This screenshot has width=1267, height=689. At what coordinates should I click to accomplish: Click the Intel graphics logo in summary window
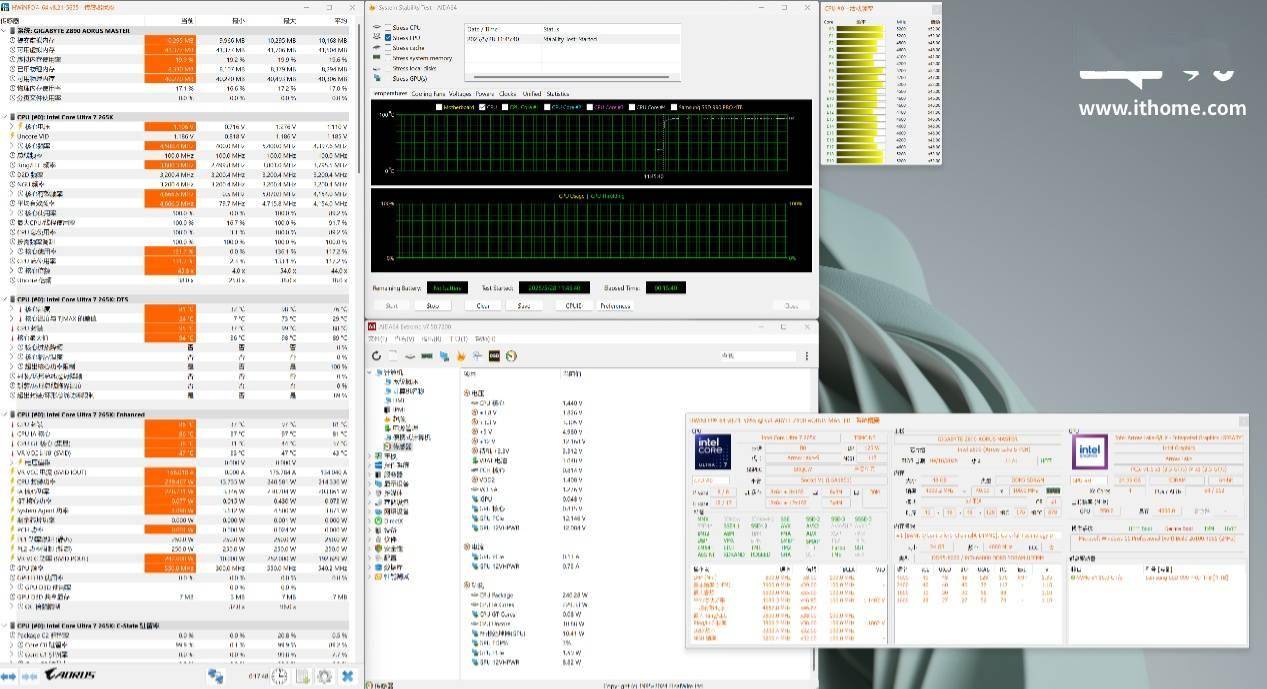click(x=1089, y=451)
